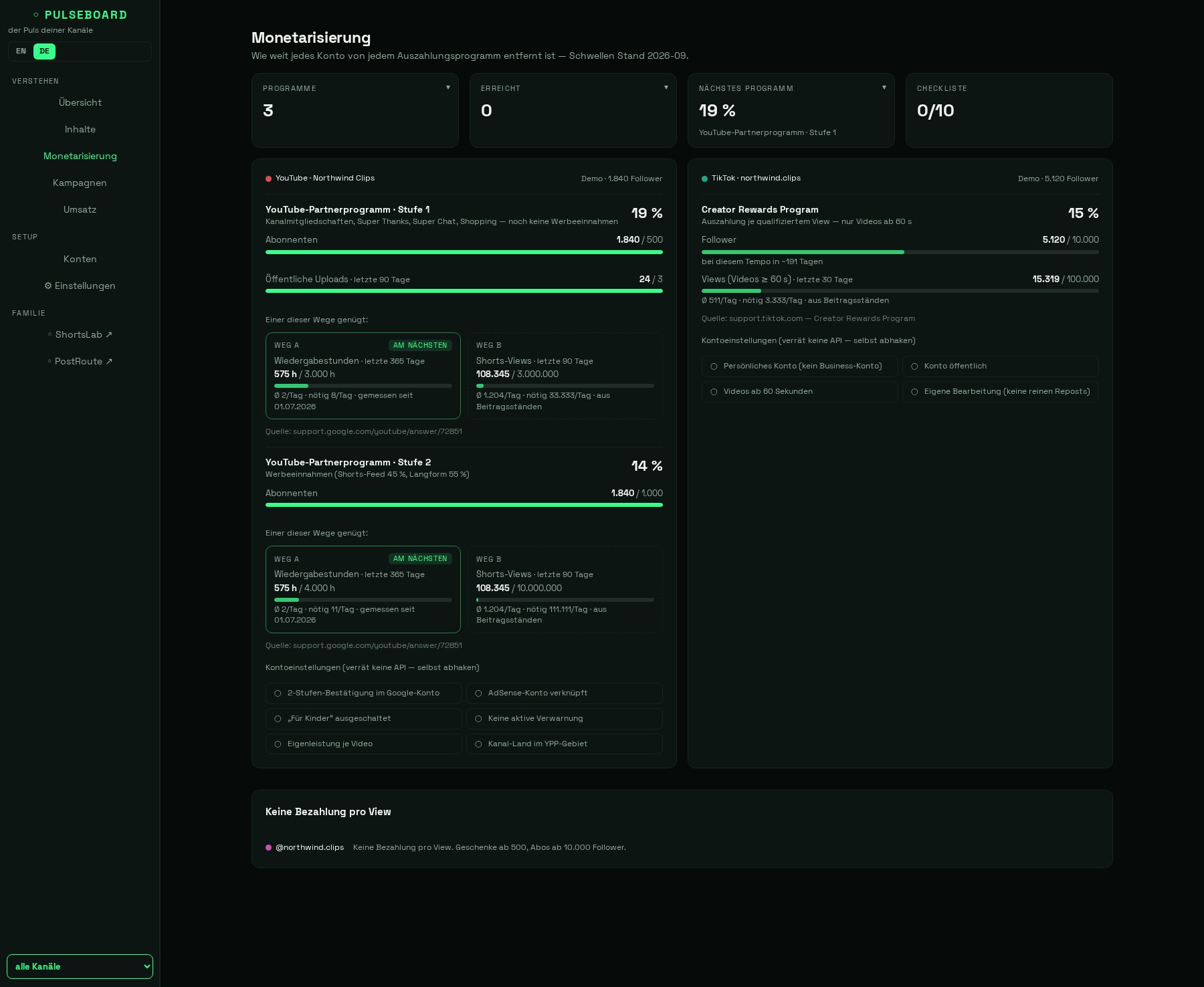
Task: Click the green TikTok account dot
Action: tap(704, 179)
